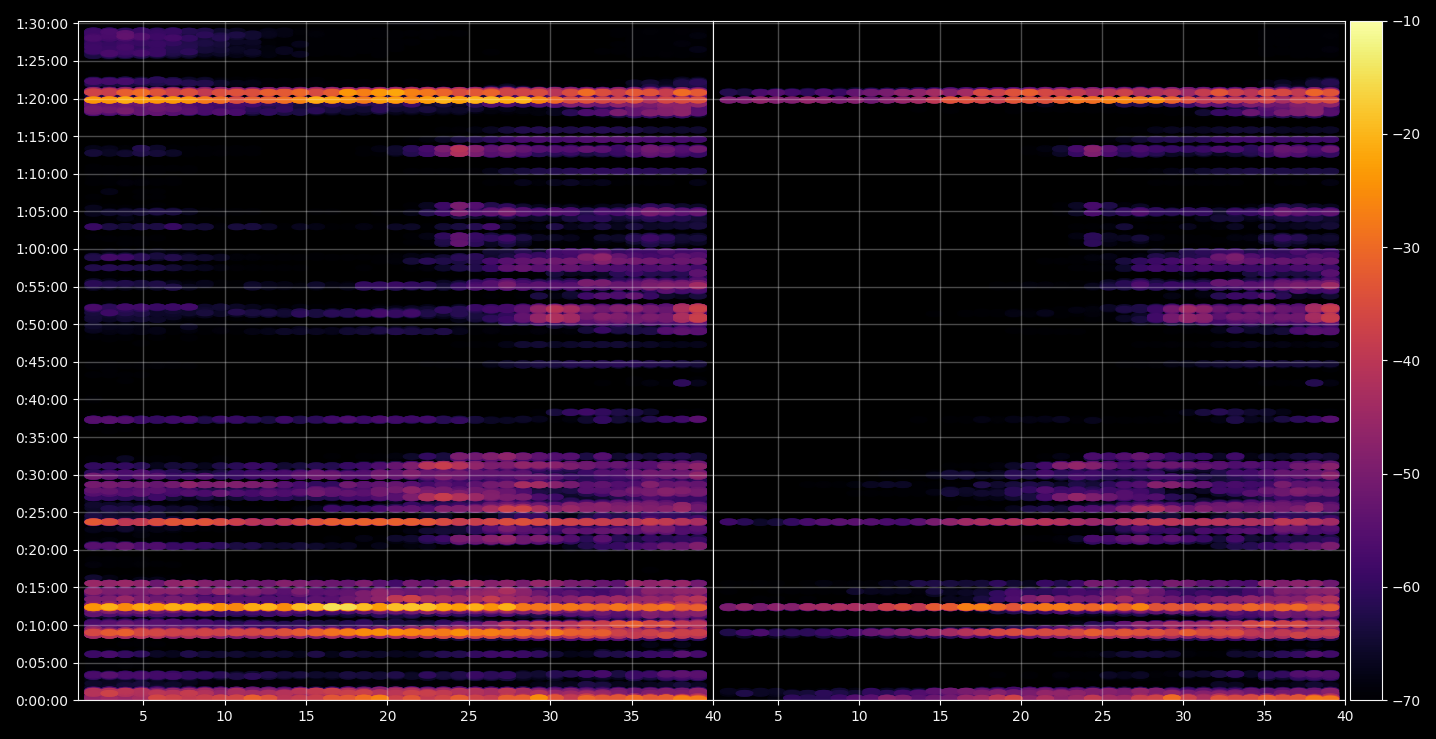The width and height of the screenshot is (1436, 739).
Task: Click x-axis label 5 under the right plot
Action: [x=778, y=716]
